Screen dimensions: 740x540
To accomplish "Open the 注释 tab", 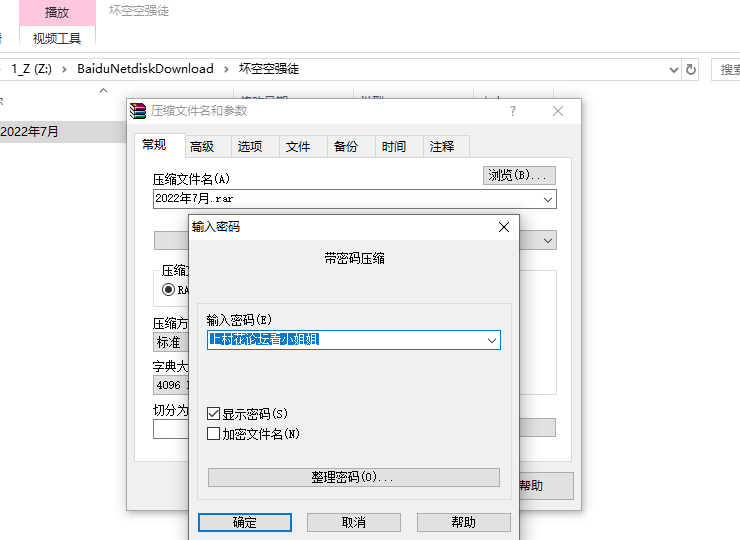I will tap(442, 146).
